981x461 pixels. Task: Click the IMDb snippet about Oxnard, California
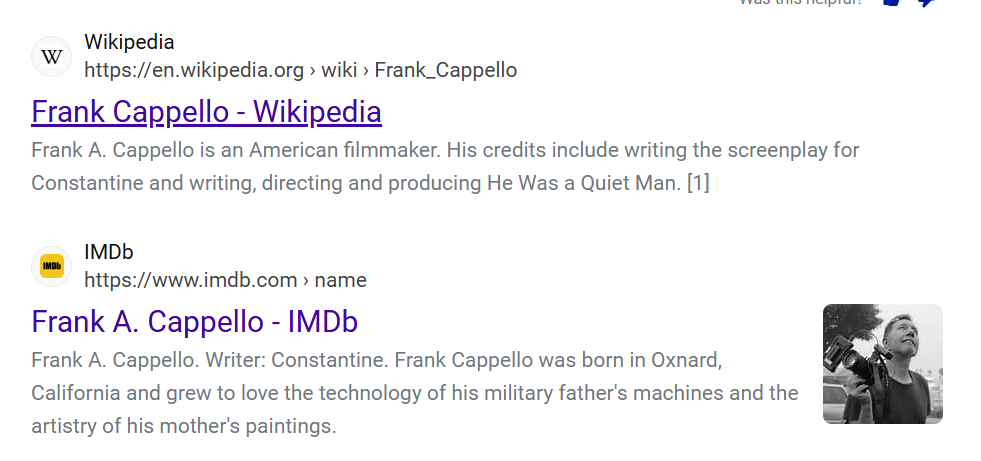coord(415,393)
